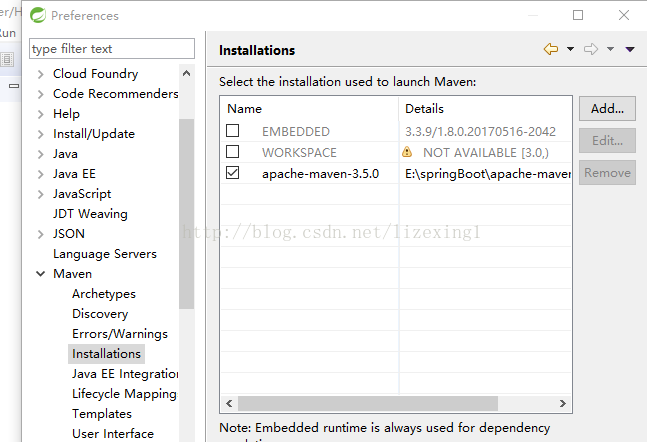Maximize the Preferences dialog
The height and width of the screenshot is (442, 647).
578,15
